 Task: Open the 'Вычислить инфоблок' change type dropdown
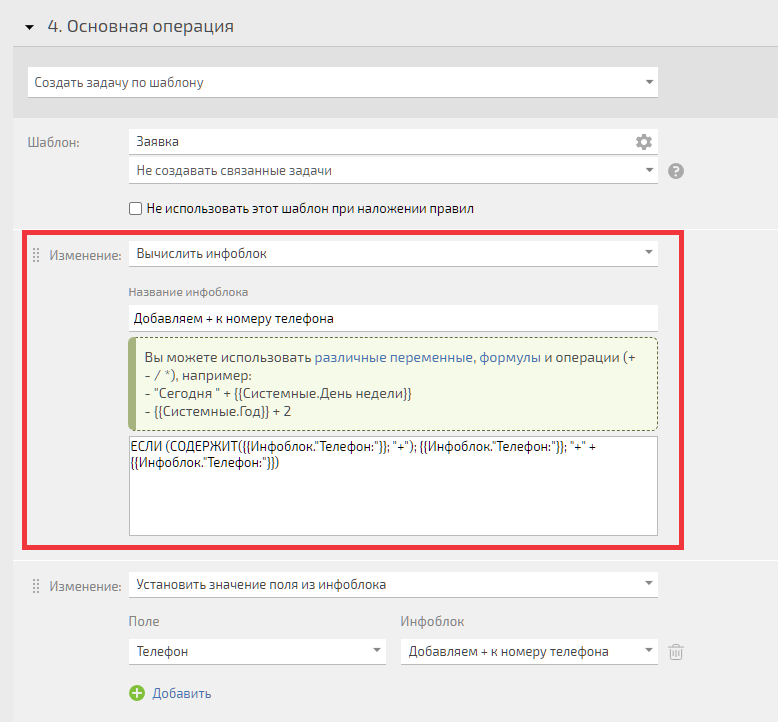click(x=393, y=254)
